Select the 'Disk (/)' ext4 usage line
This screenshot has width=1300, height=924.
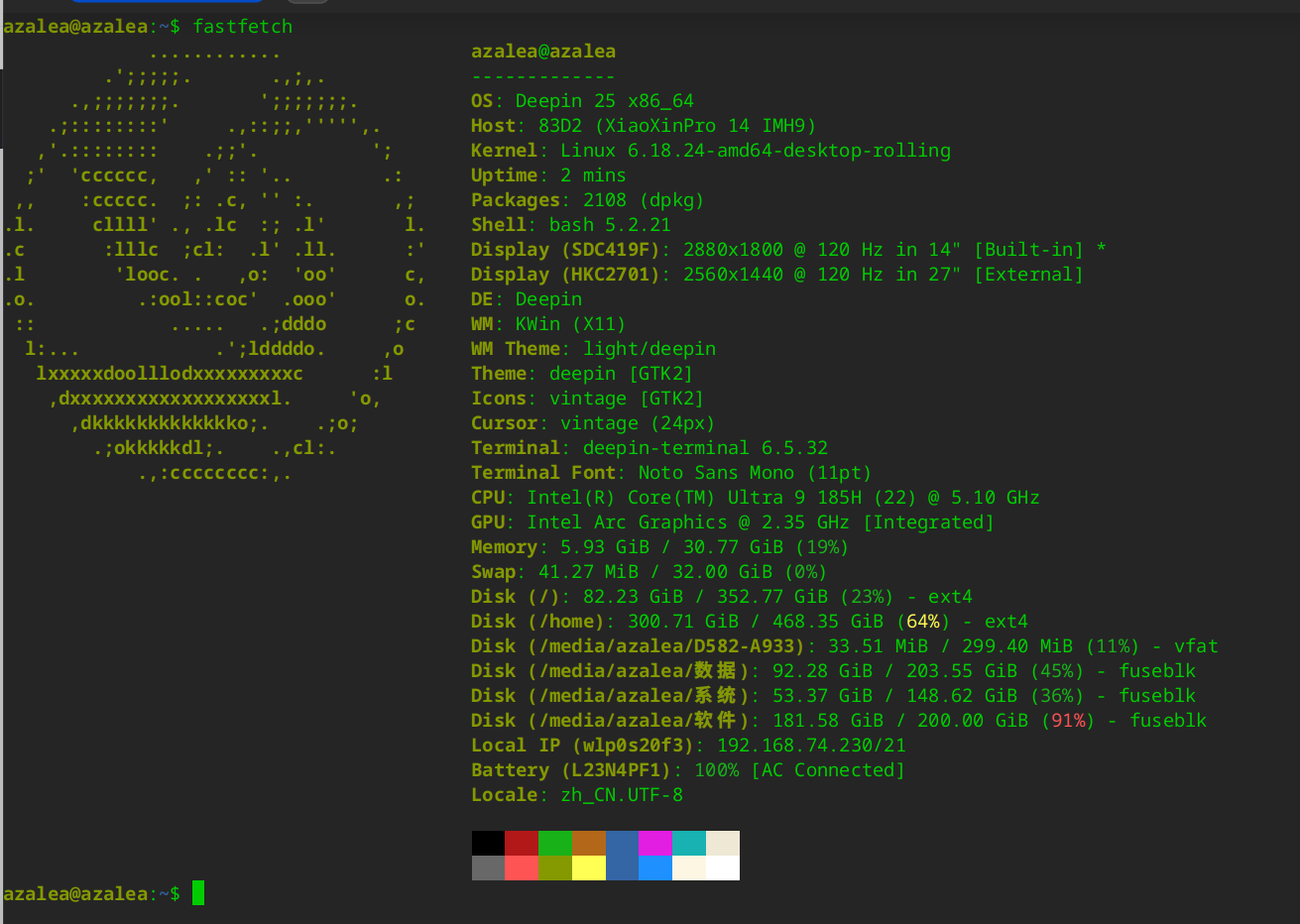pyautogui.click(x=722, y=597)
